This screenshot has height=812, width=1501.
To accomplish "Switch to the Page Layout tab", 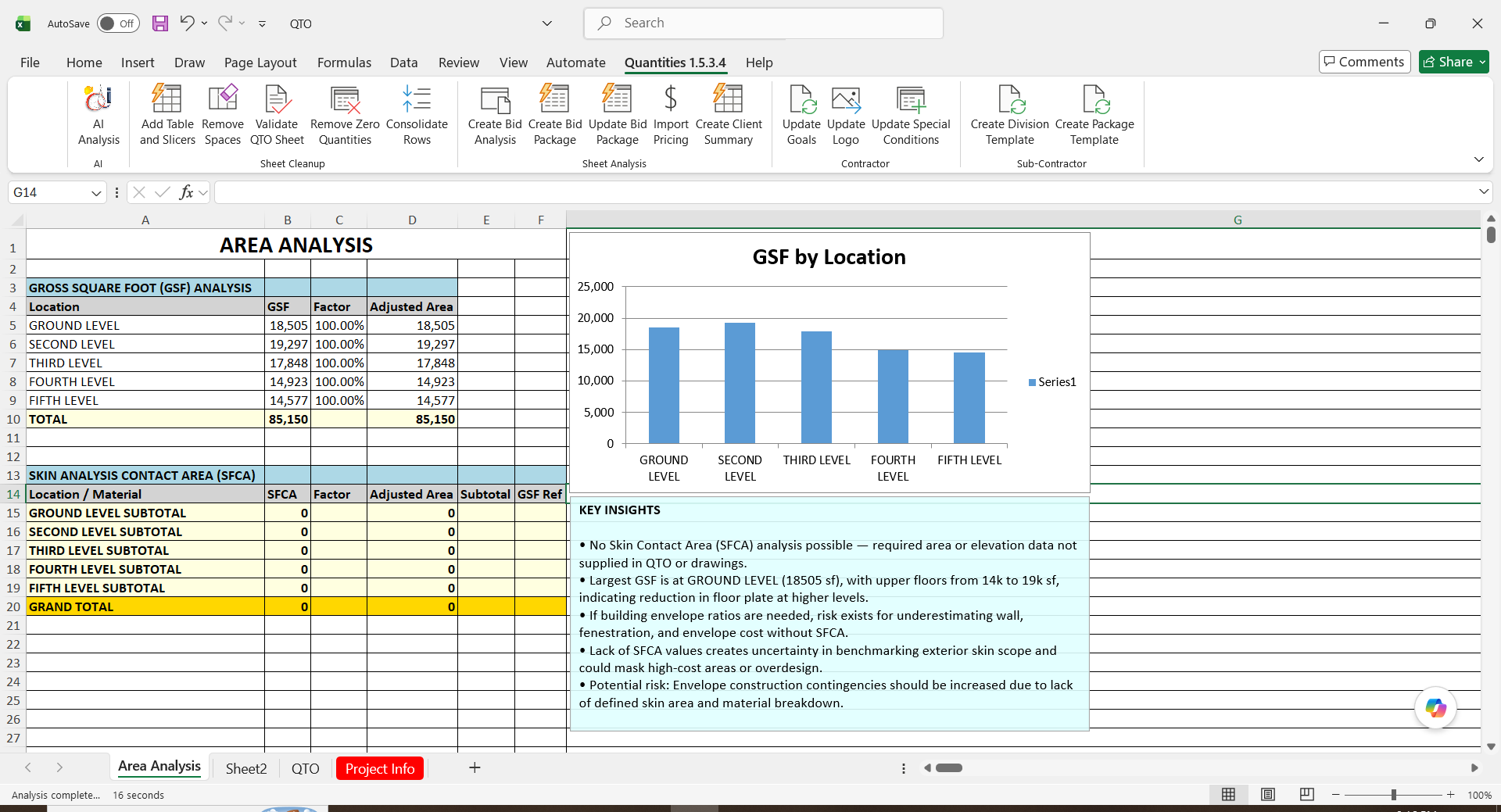I will [x=260, y=63].
